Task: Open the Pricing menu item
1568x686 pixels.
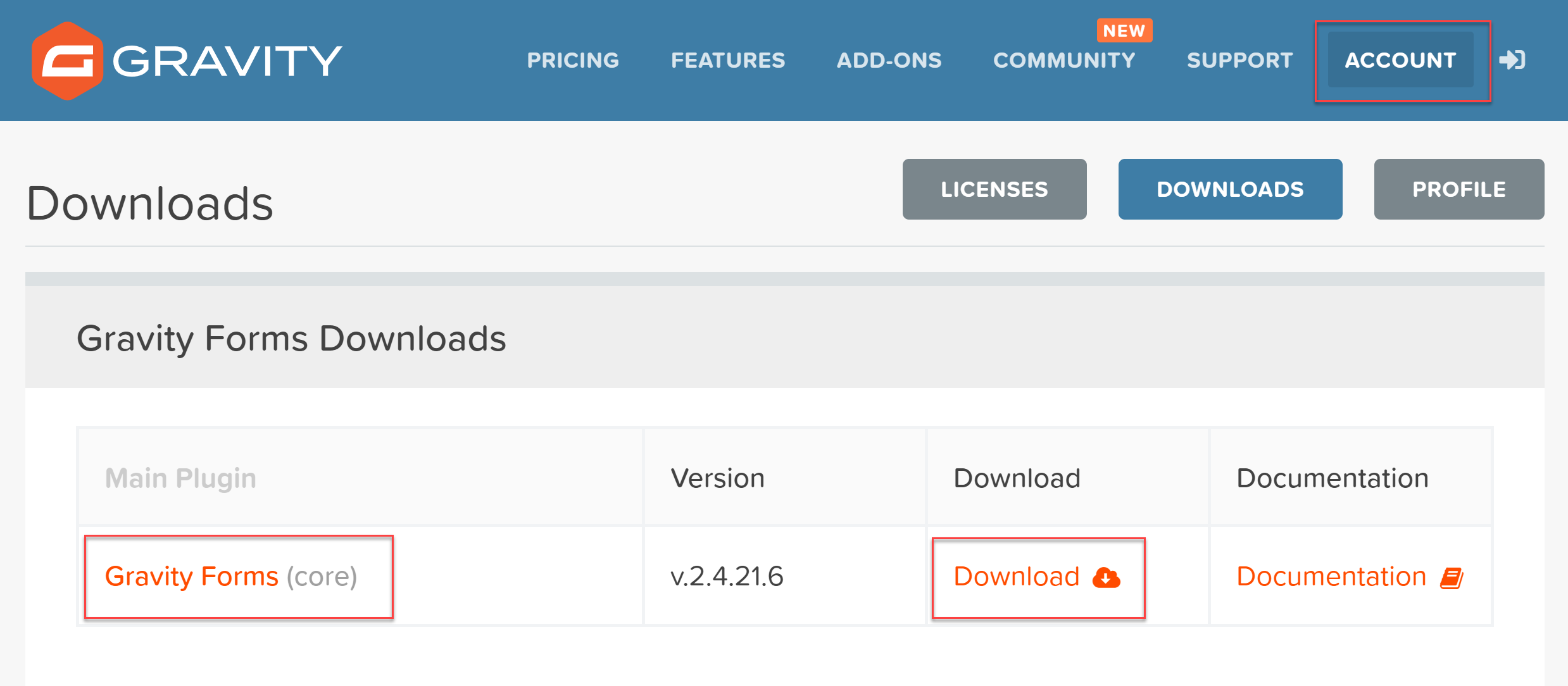Action: coord(573,60)
